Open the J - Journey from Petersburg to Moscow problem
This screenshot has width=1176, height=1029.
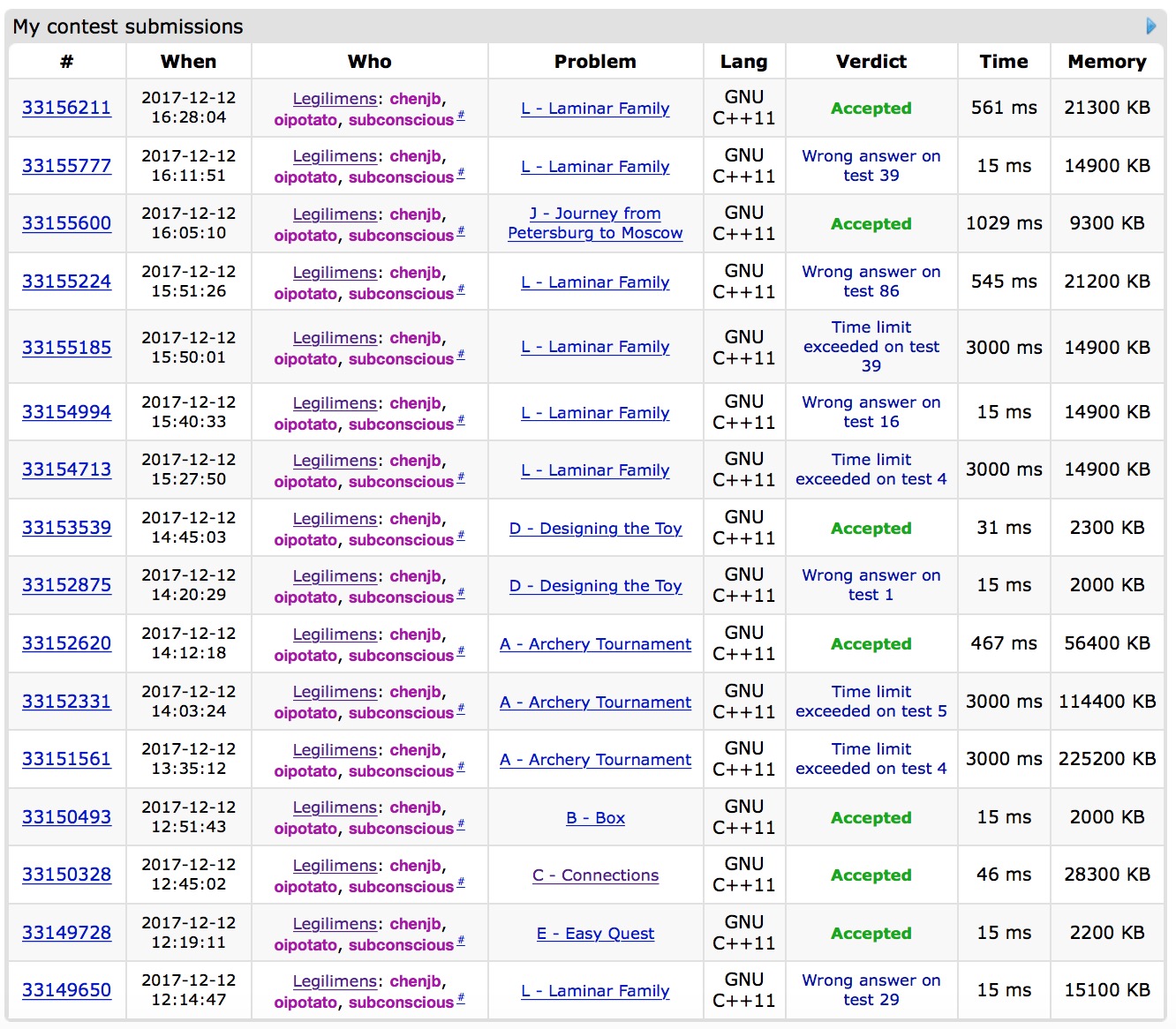(x=595, y=223)
